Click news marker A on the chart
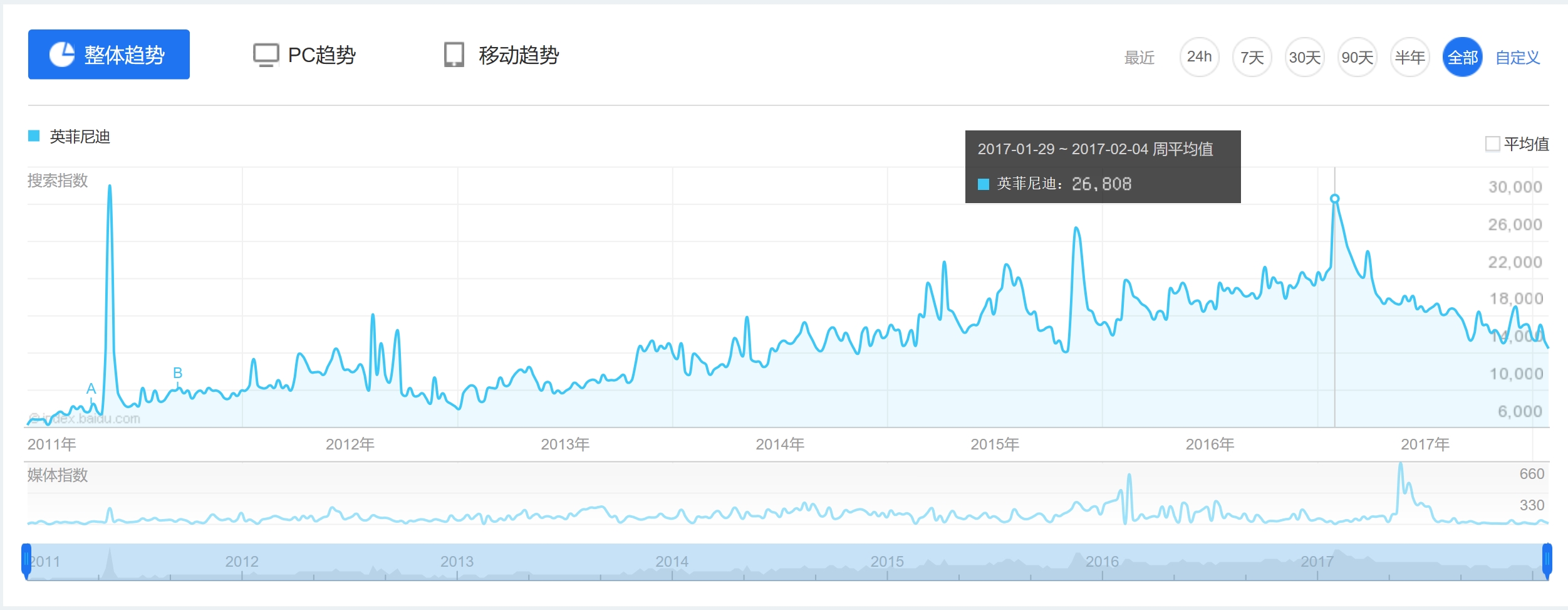1568x610 pixels. (x=91, y=389)
